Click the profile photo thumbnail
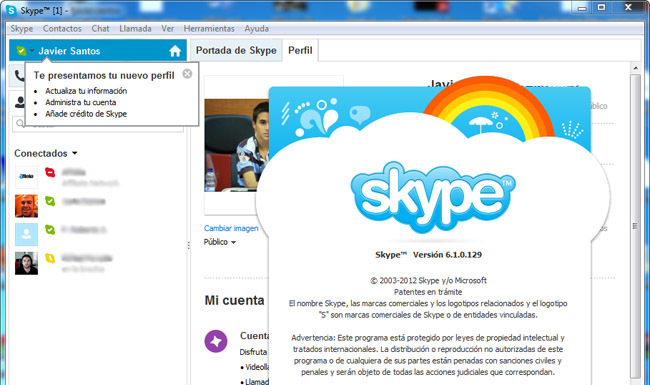650x385 pixels. [237, 145]
